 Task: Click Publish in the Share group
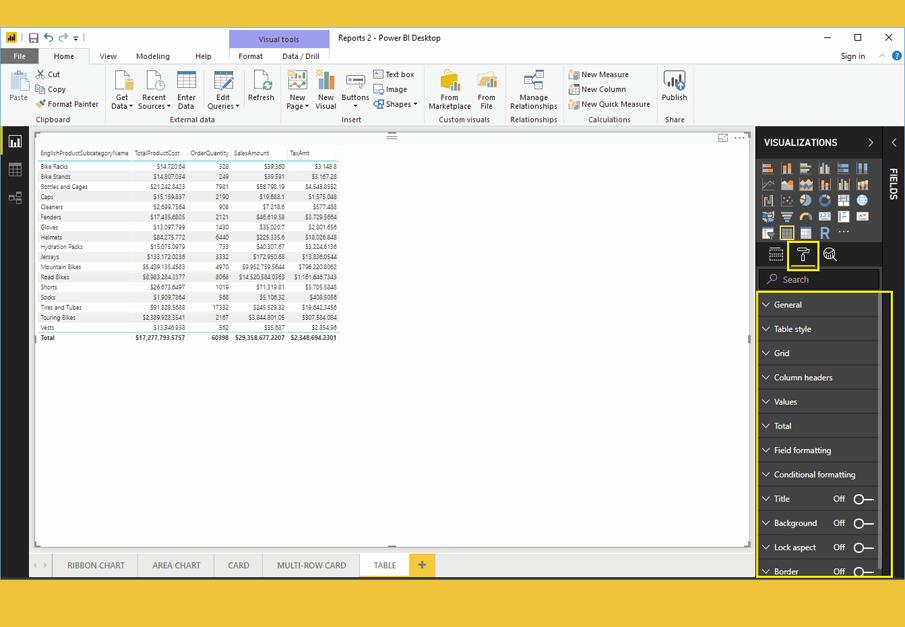(674, 86)
